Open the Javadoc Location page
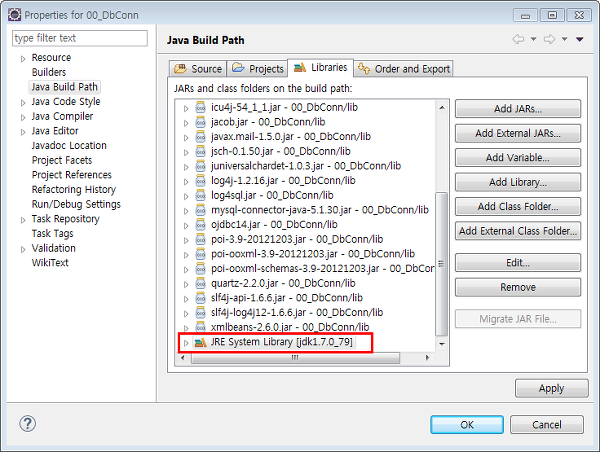 (x=69, y=146)
